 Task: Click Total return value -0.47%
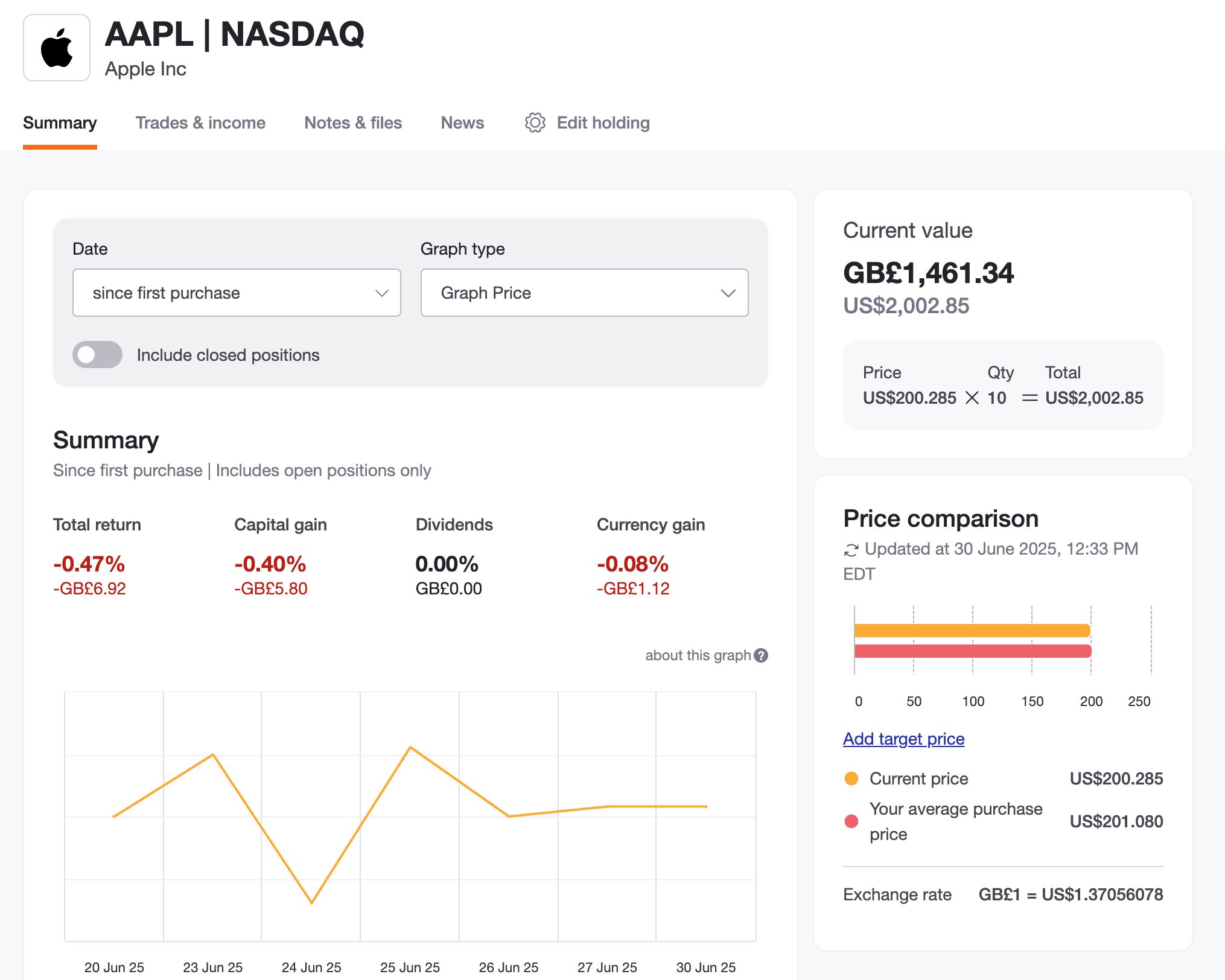coord(89,564)
